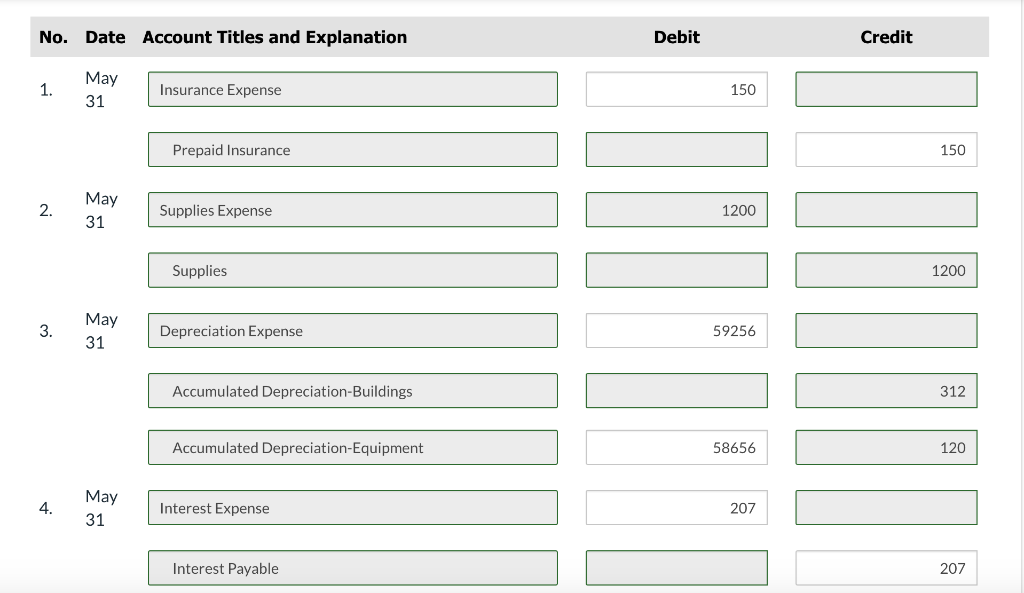Click the debit field containing 1200
This screenshot has width=1024, height=593.
[x=676, y=209]
